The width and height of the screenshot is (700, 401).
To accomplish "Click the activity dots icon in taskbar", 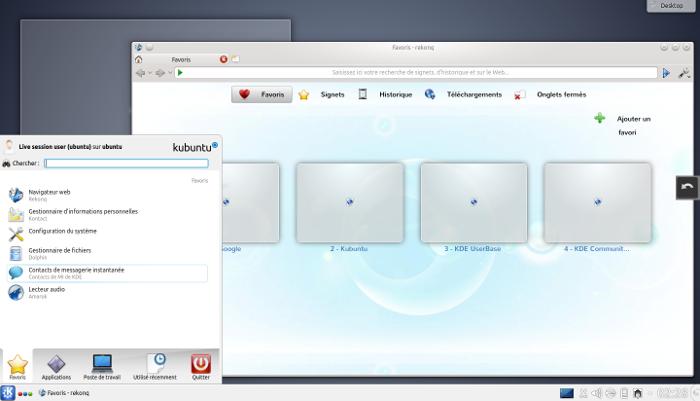I will coord(25,393).
